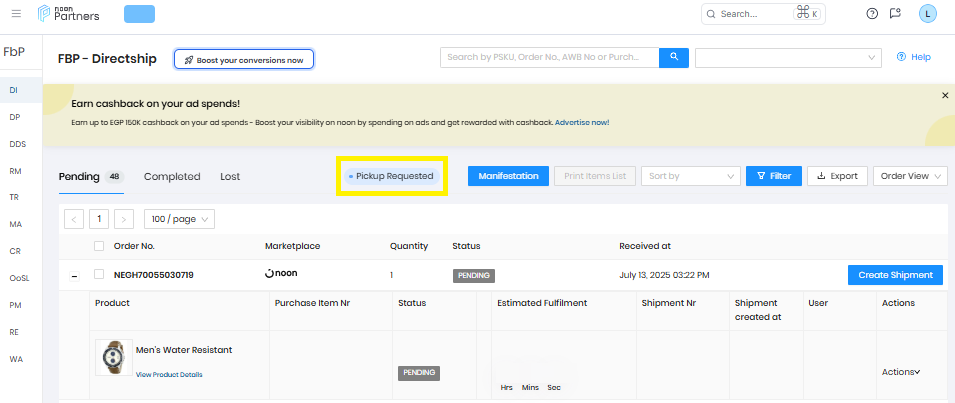This screenshot has height=403, width=955.
Task: Open the Actions dropdown for the watch
Action: click(x=901, y=371)
